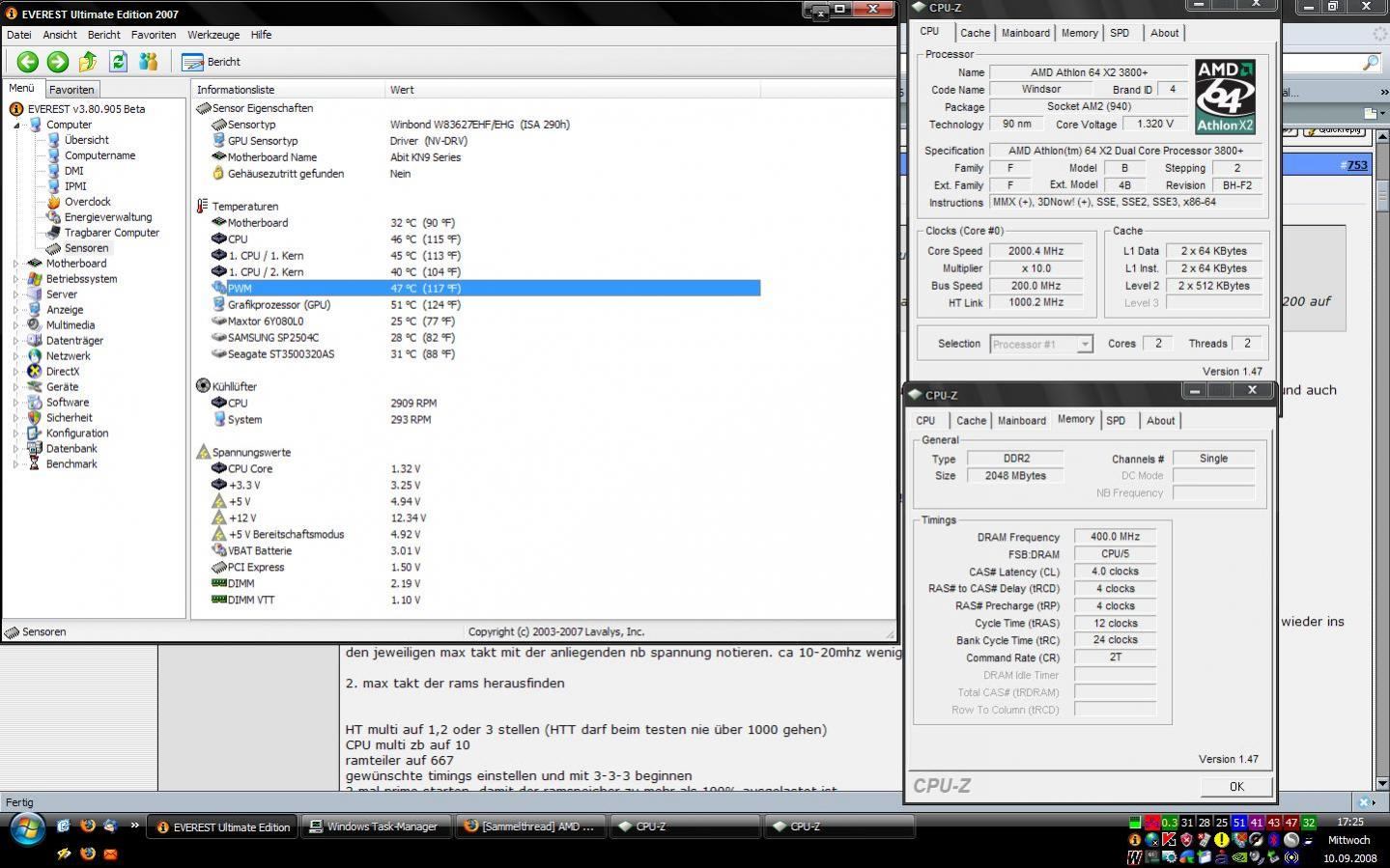This screenshot has width=1390, height=868.
Task: Open the Ansicht menu
Action: click(60, 35)
